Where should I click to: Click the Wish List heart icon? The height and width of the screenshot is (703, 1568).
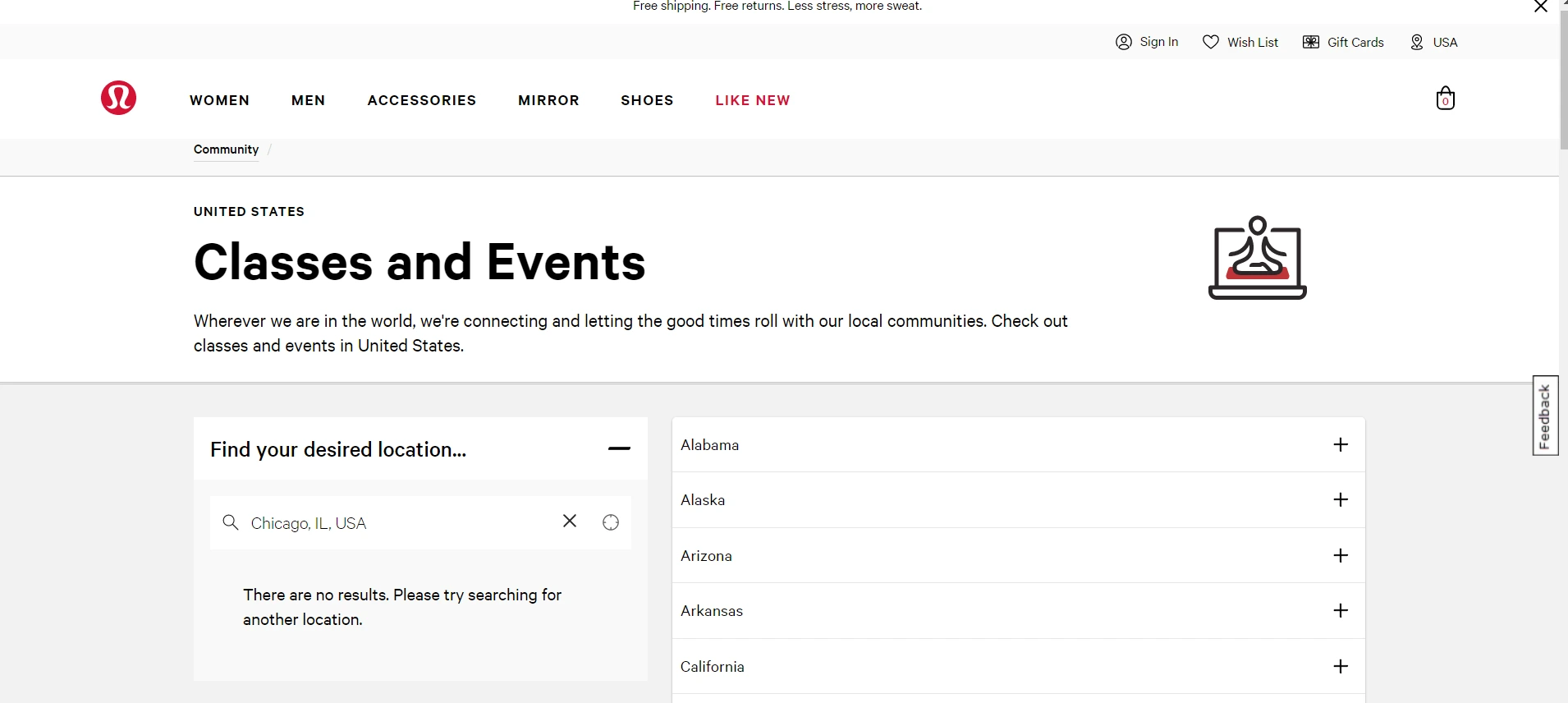[x=1211, y=42]
